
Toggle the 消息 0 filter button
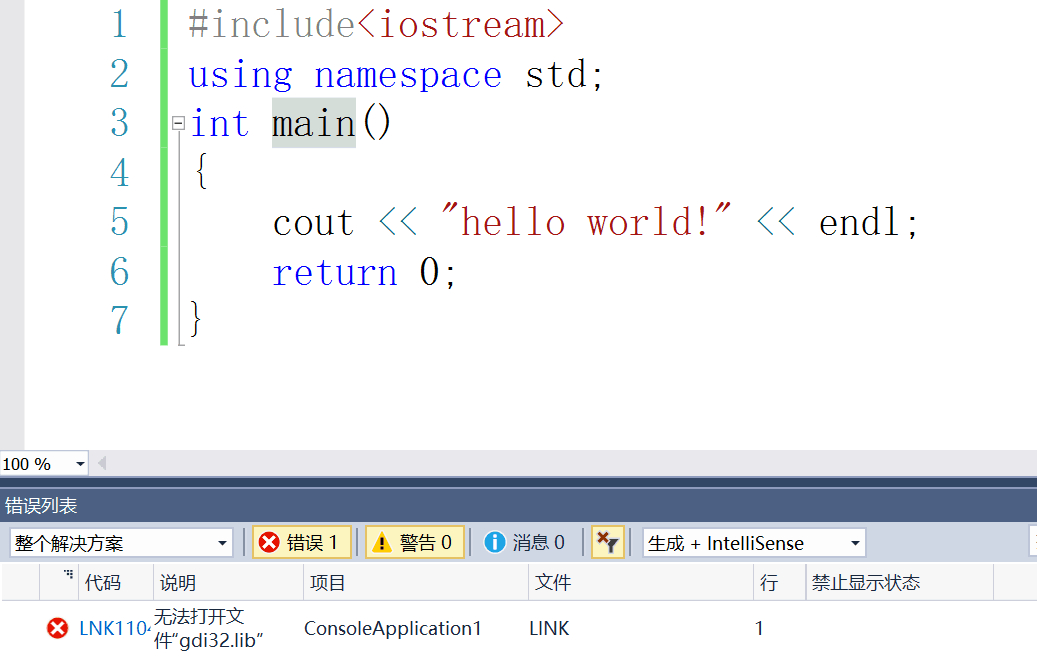point(525,542)
